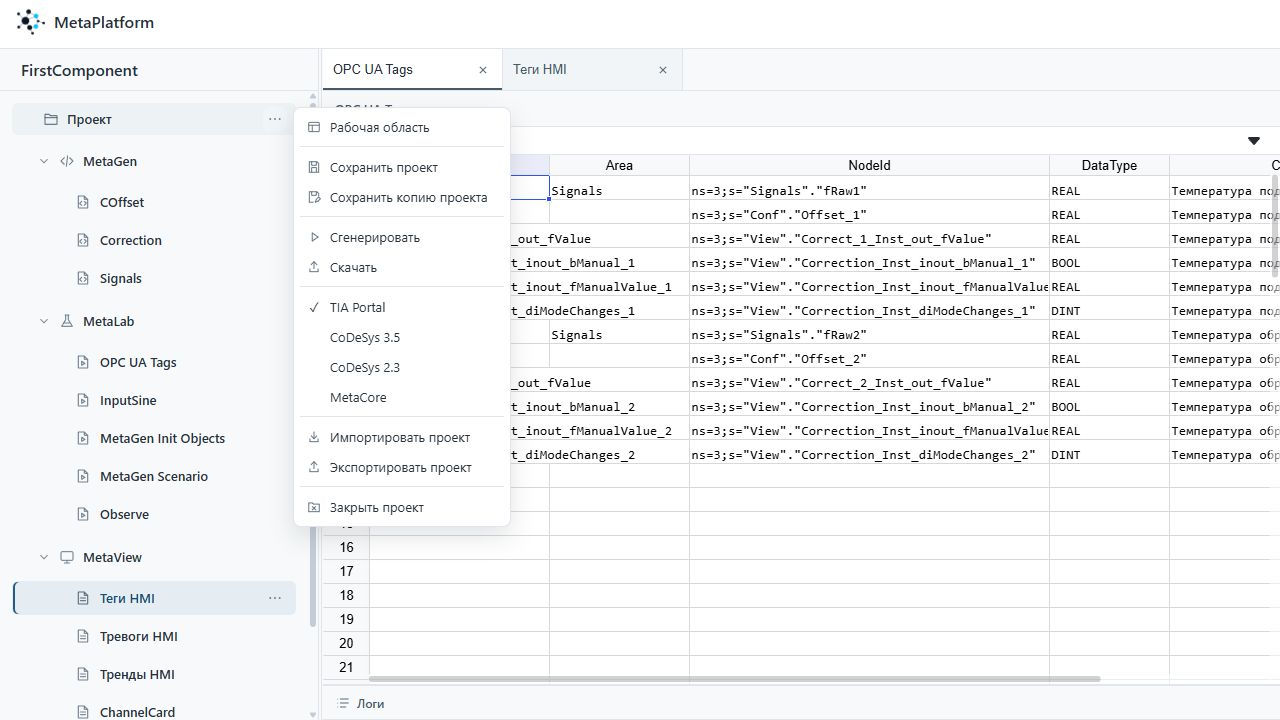Click the download icon beside Скачать

314,267
